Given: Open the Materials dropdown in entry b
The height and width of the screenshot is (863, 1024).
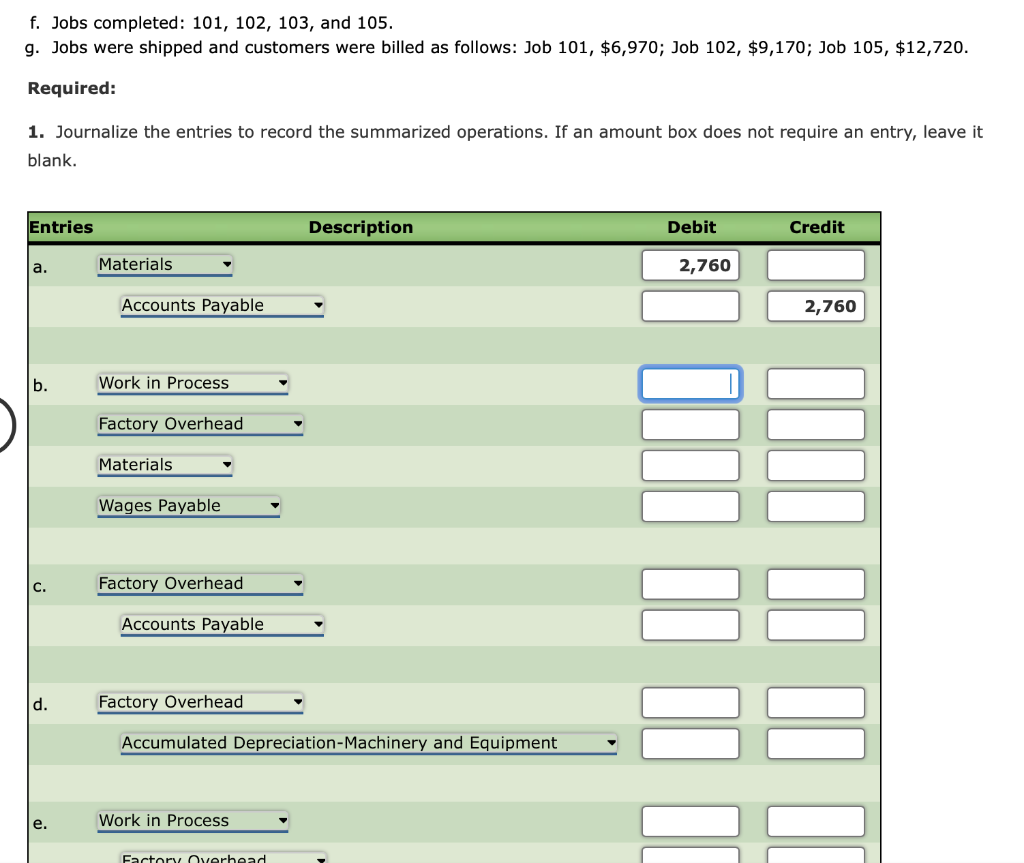Looking at the screenshot, I should tap(164, 464).
